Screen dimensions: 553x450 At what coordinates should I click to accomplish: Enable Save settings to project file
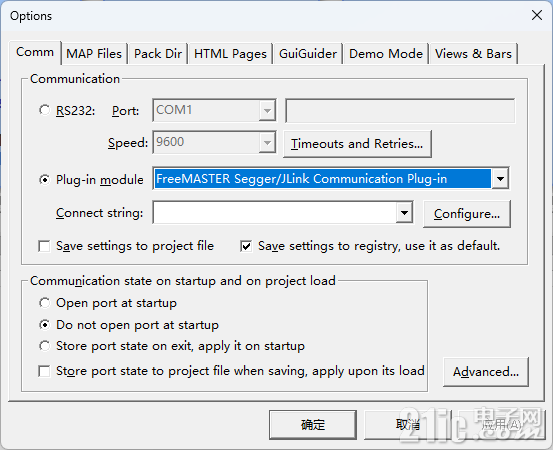point(44,246)
